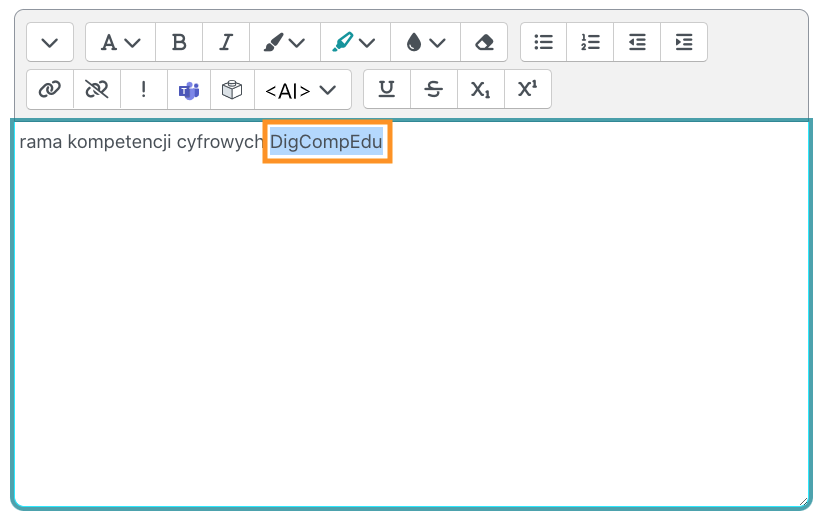Clear formatting with the eraser icon

coord(484,43)
